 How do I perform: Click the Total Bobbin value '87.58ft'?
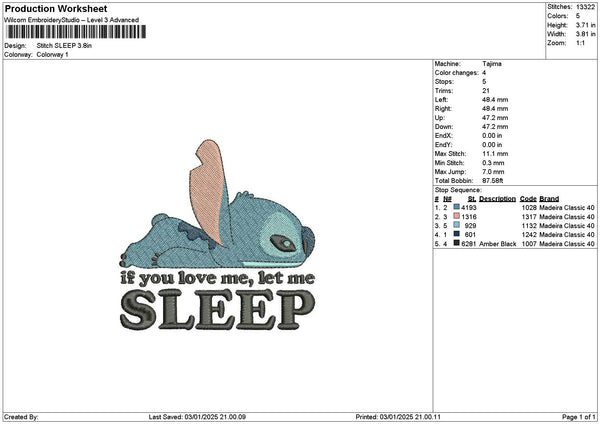(493, 181)
